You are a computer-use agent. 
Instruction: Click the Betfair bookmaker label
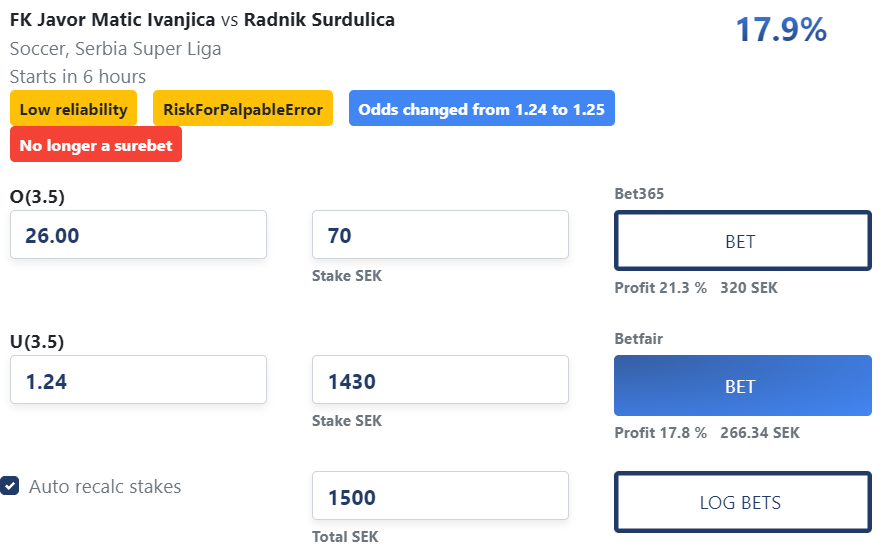point(639,339)
